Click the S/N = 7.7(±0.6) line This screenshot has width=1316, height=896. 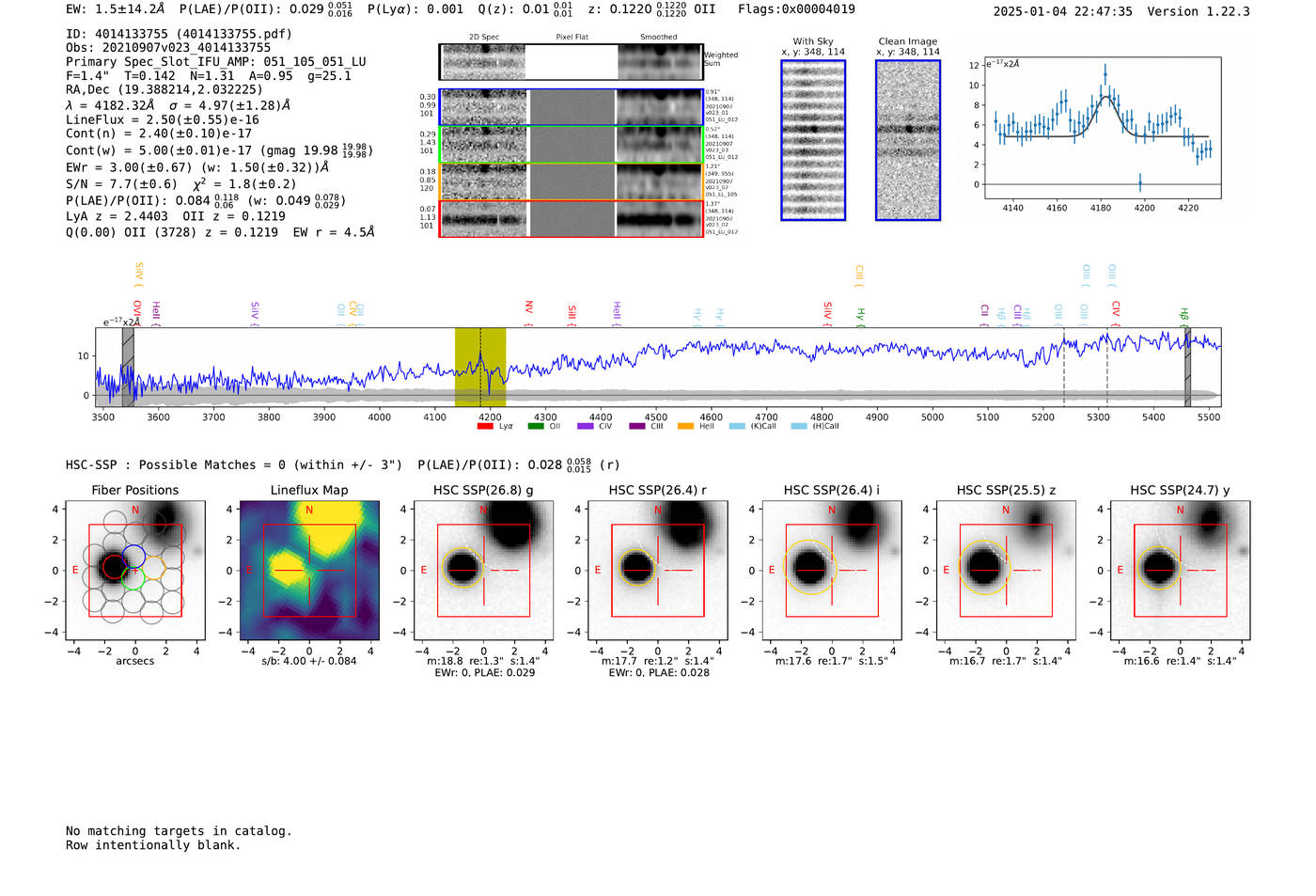(180, 184)
